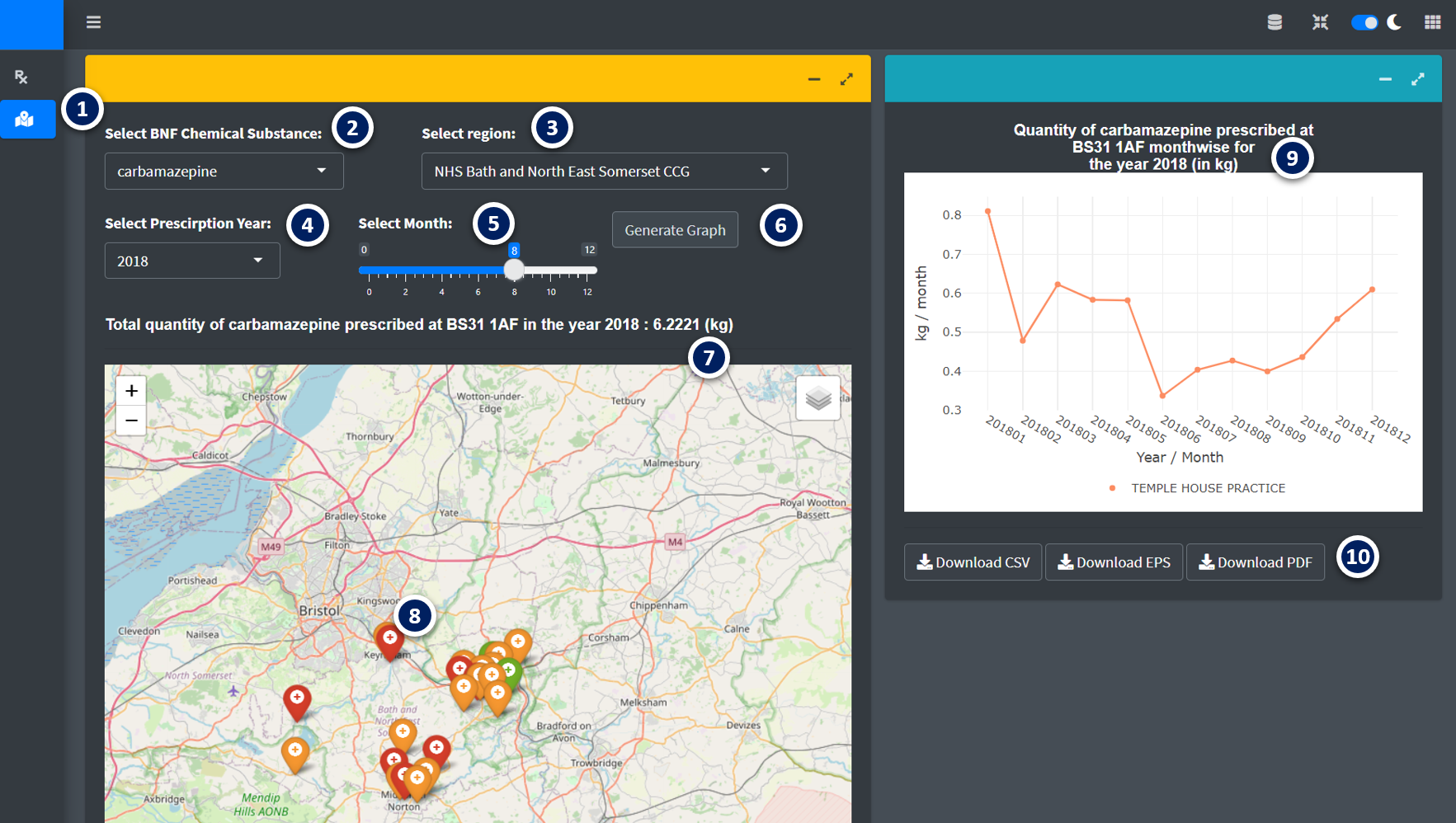
Task: Open the map view sidebar tab
Action: coord(25,120)
